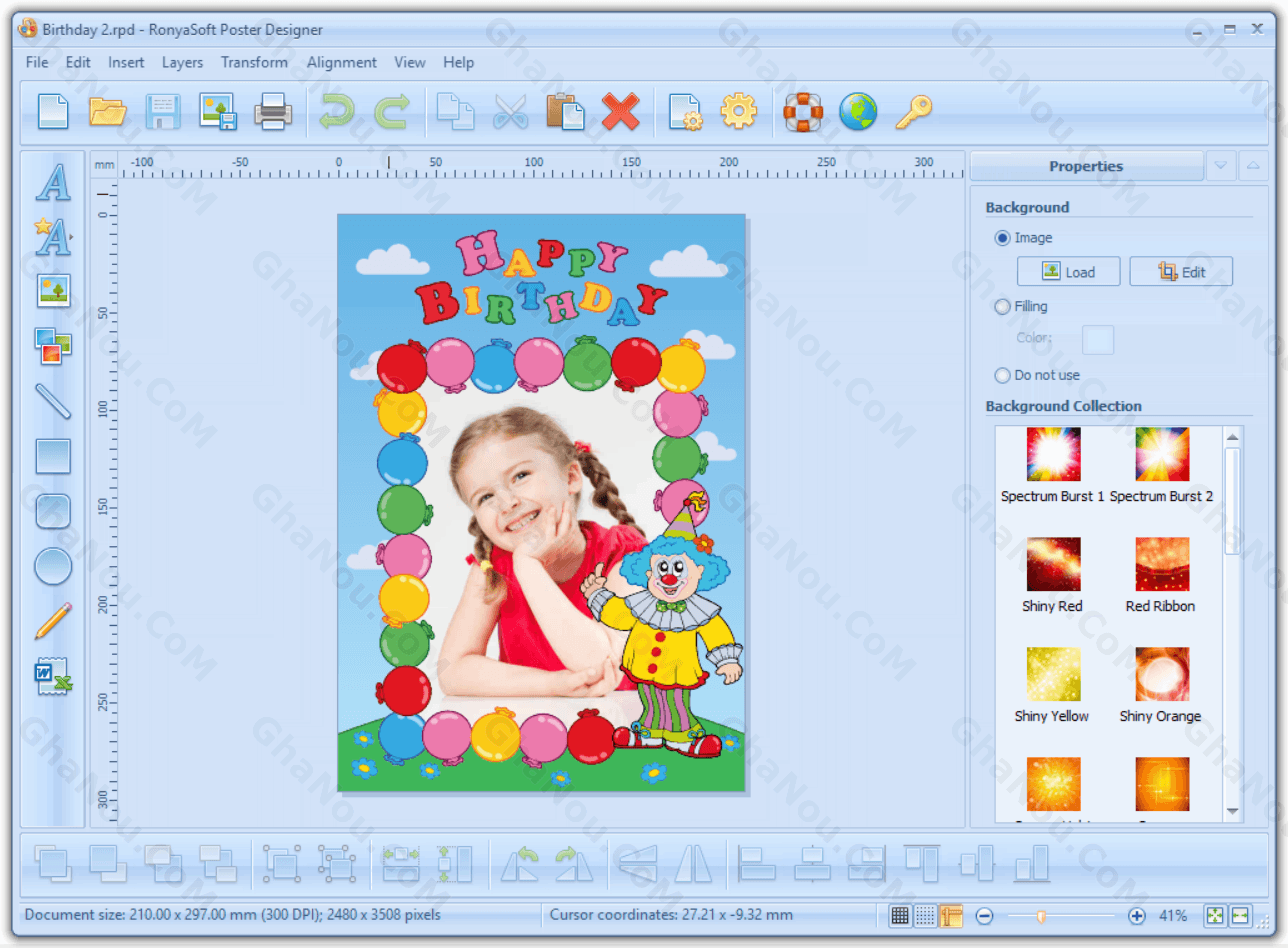Open the View menu

[410, 62]
